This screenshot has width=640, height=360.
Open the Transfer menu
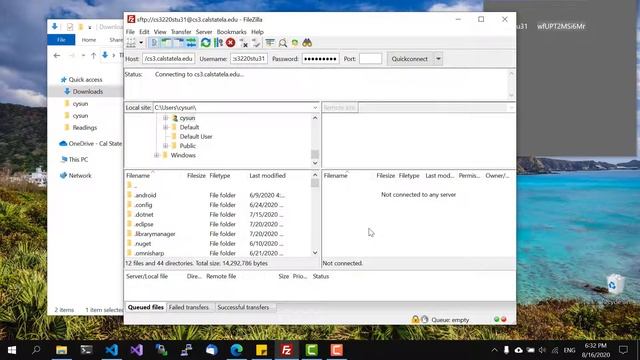click(181, 32)
